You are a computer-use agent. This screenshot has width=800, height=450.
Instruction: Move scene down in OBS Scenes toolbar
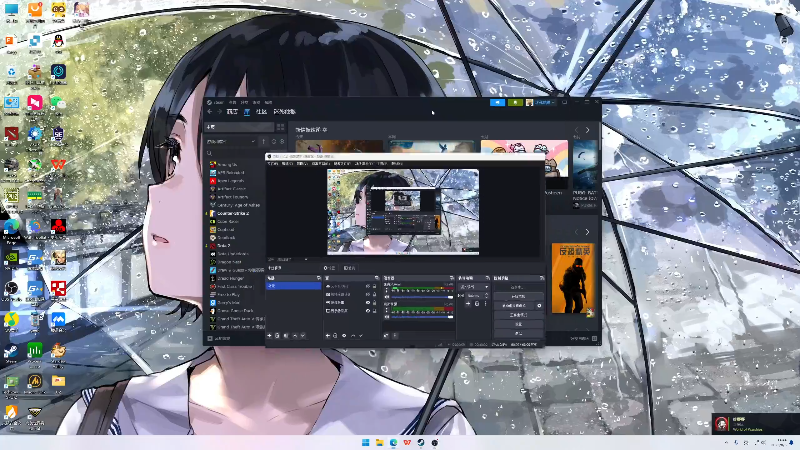pos(303,336)
